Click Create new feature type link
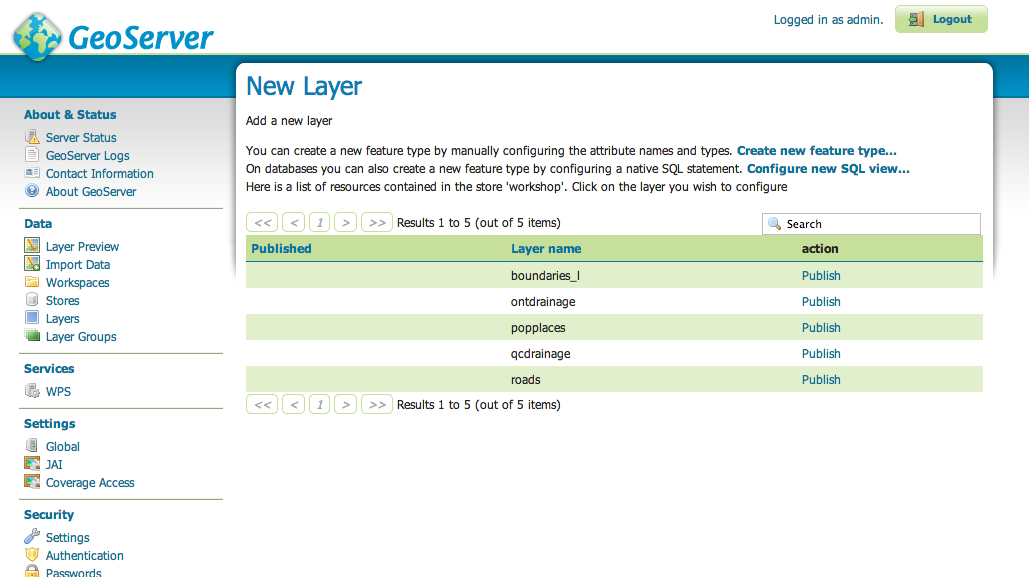 [816, 150]
